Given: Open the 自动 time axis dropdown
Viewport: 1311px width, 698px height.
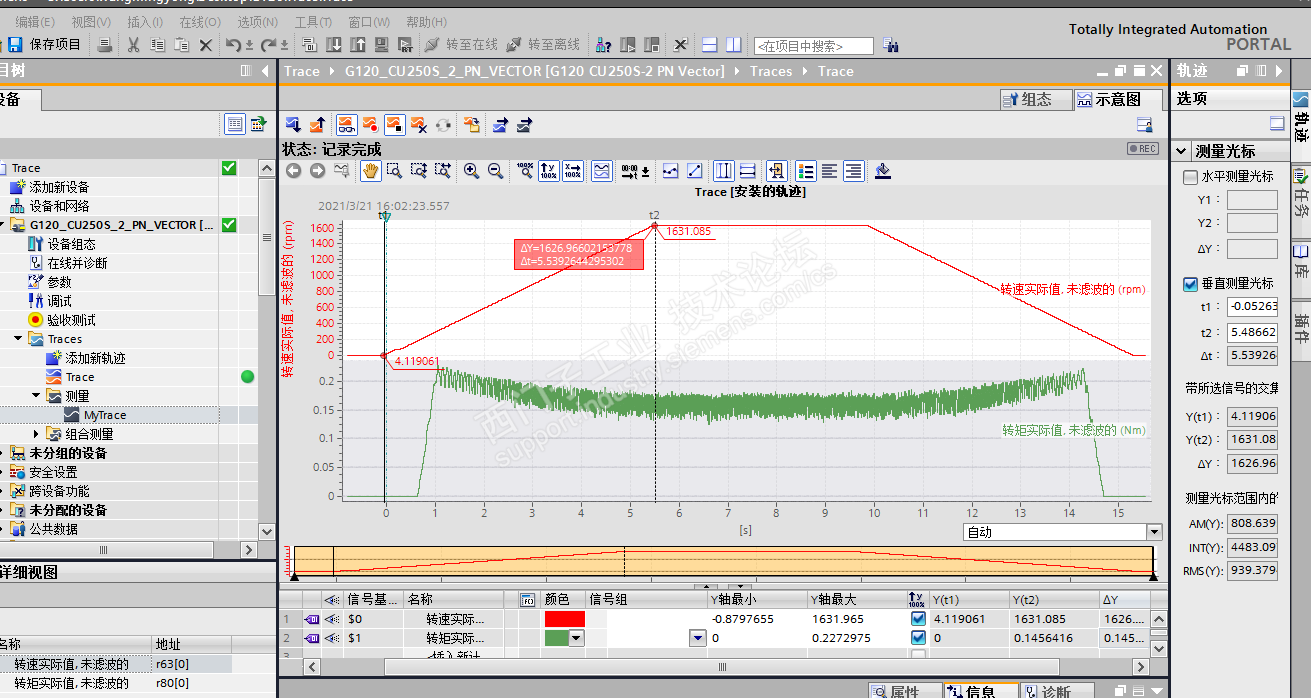Looking at the screenshot, I should (1154, 532).
